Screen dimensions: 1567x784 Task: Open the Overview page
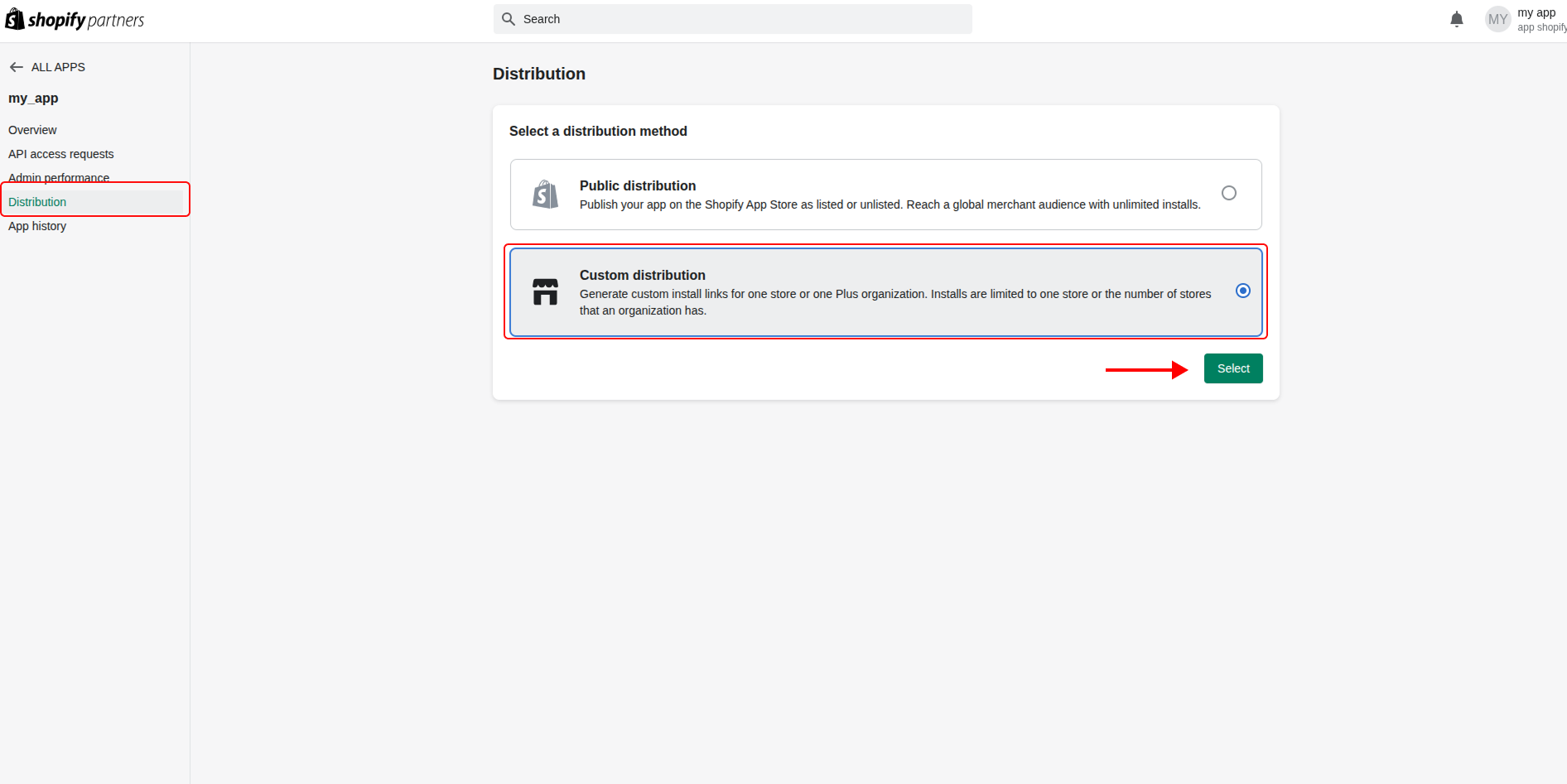click(32, 130)
